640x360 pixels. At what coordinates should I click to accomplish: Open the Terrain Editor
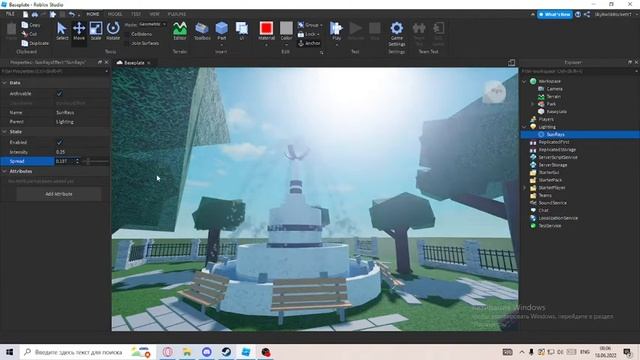pyautogui.click(x=180, y=31)
